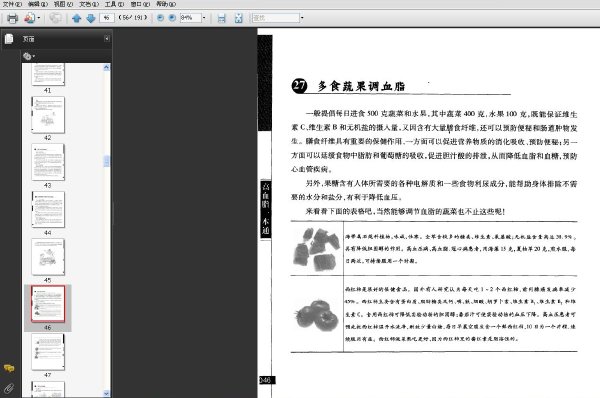600x398 pixels.
Task: Click the kelp image in the document table
Action: pos(316,249)
